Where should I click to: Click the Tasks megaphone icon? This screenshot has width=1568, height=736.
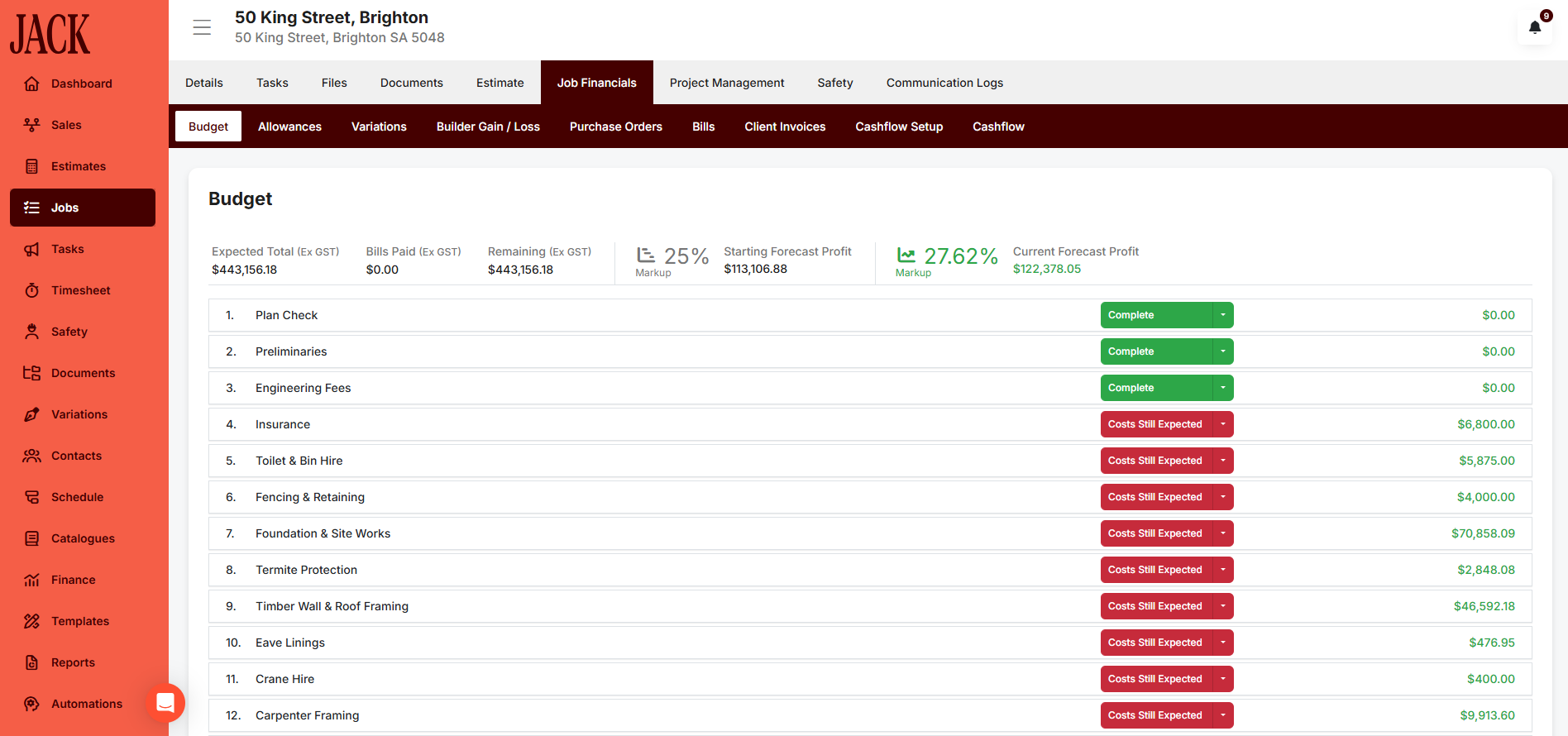click(31, 249)
